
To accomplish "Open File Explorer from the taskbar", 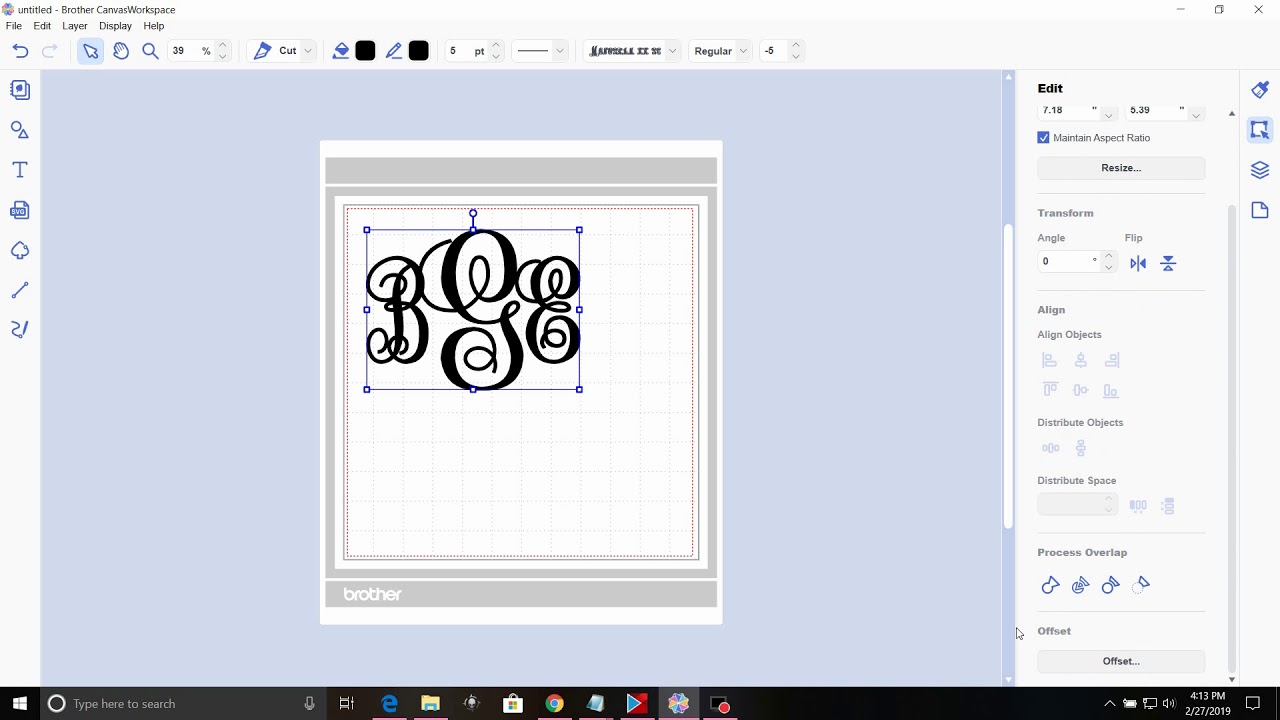I will click(430, 704).
